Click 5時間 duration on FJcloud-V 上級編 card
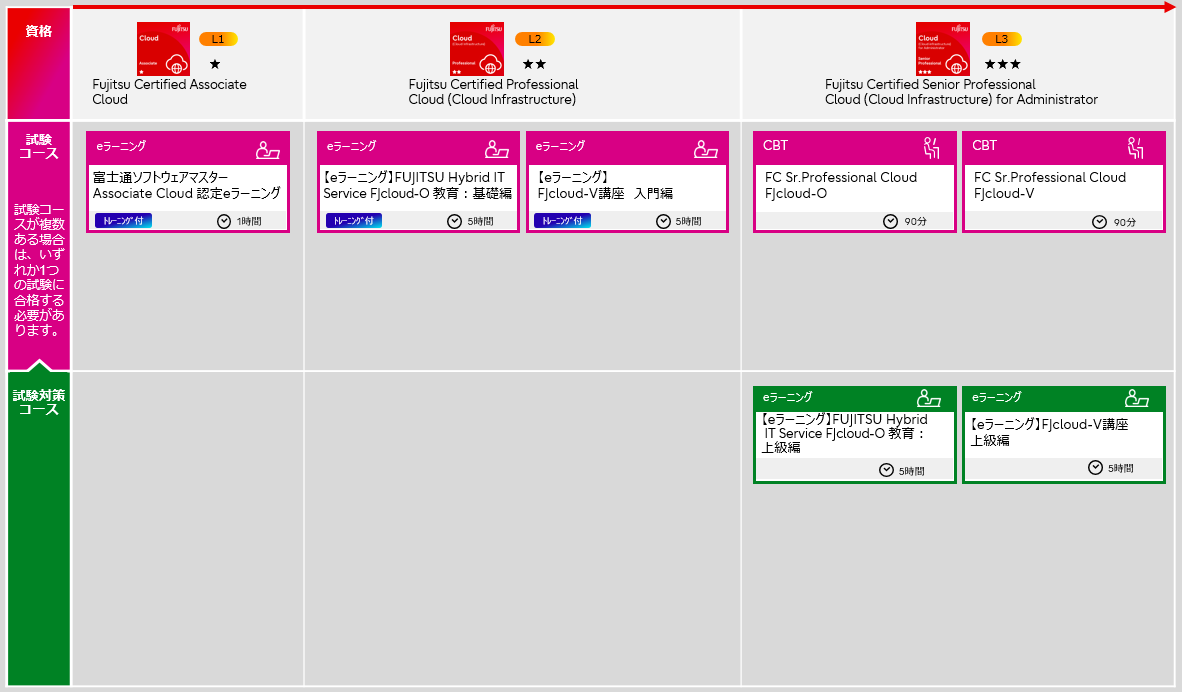1182x692 pixels. tap(1121, 469)
